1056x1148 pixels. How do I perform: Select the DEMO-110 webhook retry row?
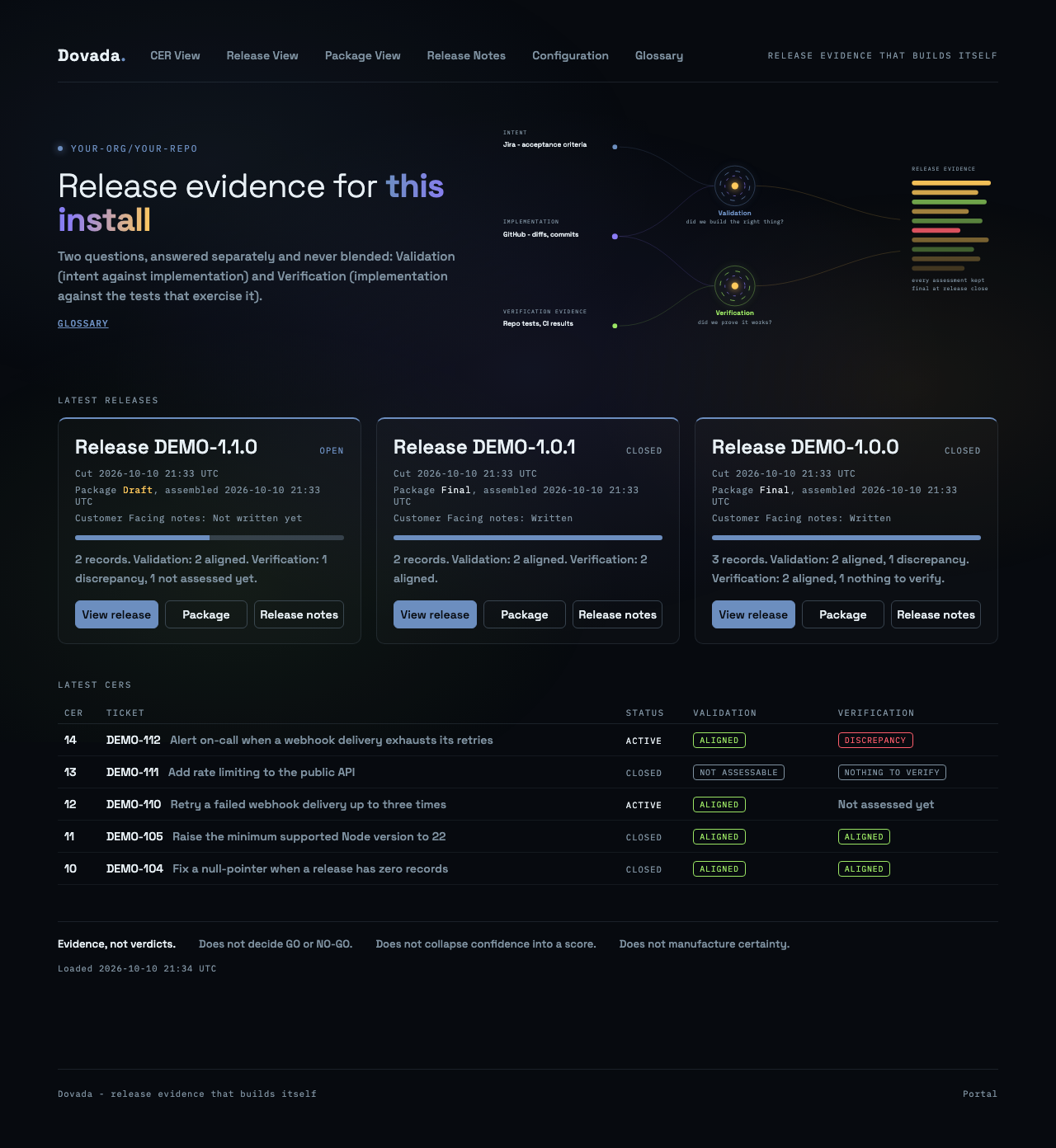pos(528,804)
